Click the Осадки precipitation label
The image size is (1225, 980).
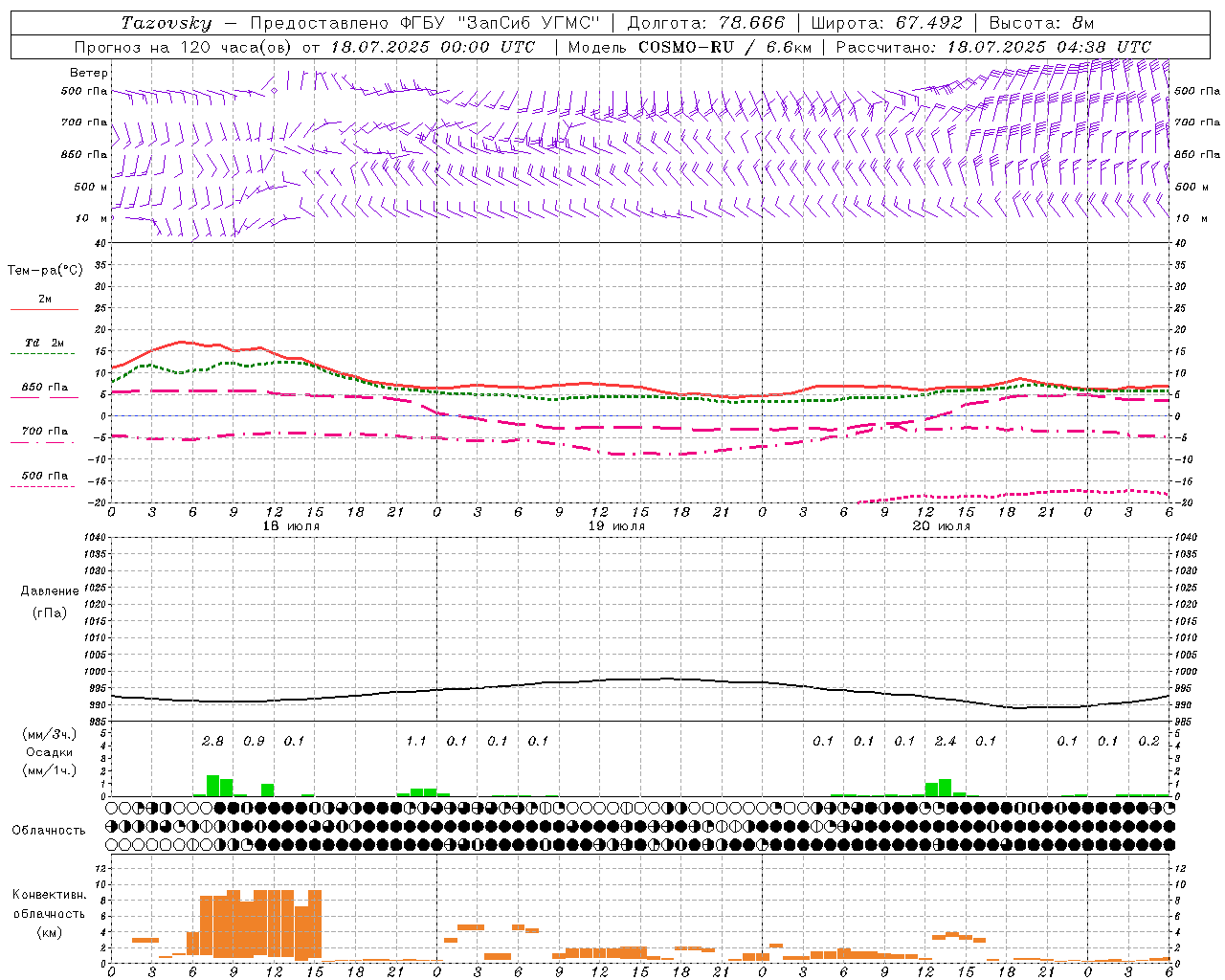click(x=49, y=752)
